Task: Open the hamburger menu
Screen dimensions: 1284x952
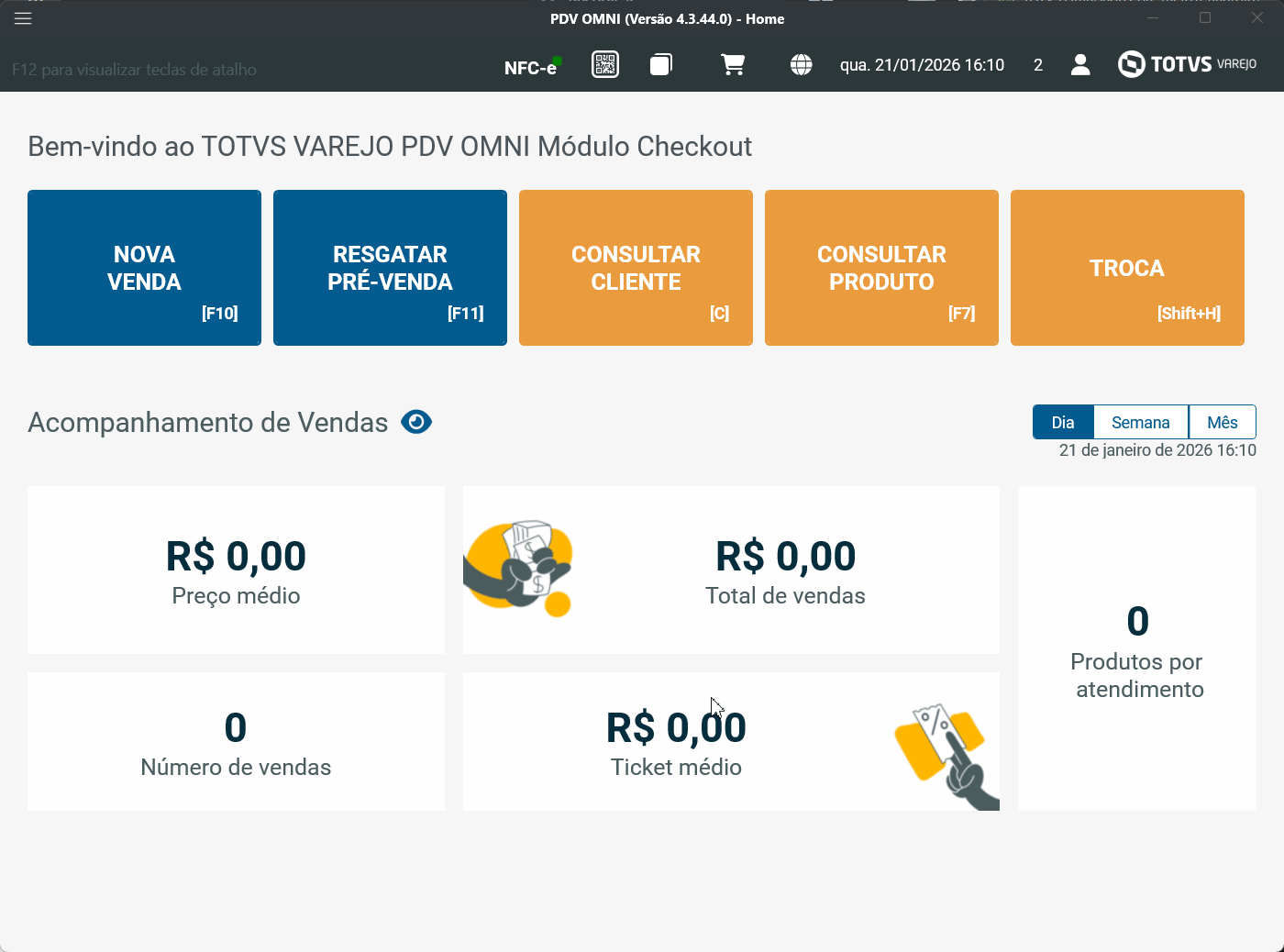Action: [23, 19]
